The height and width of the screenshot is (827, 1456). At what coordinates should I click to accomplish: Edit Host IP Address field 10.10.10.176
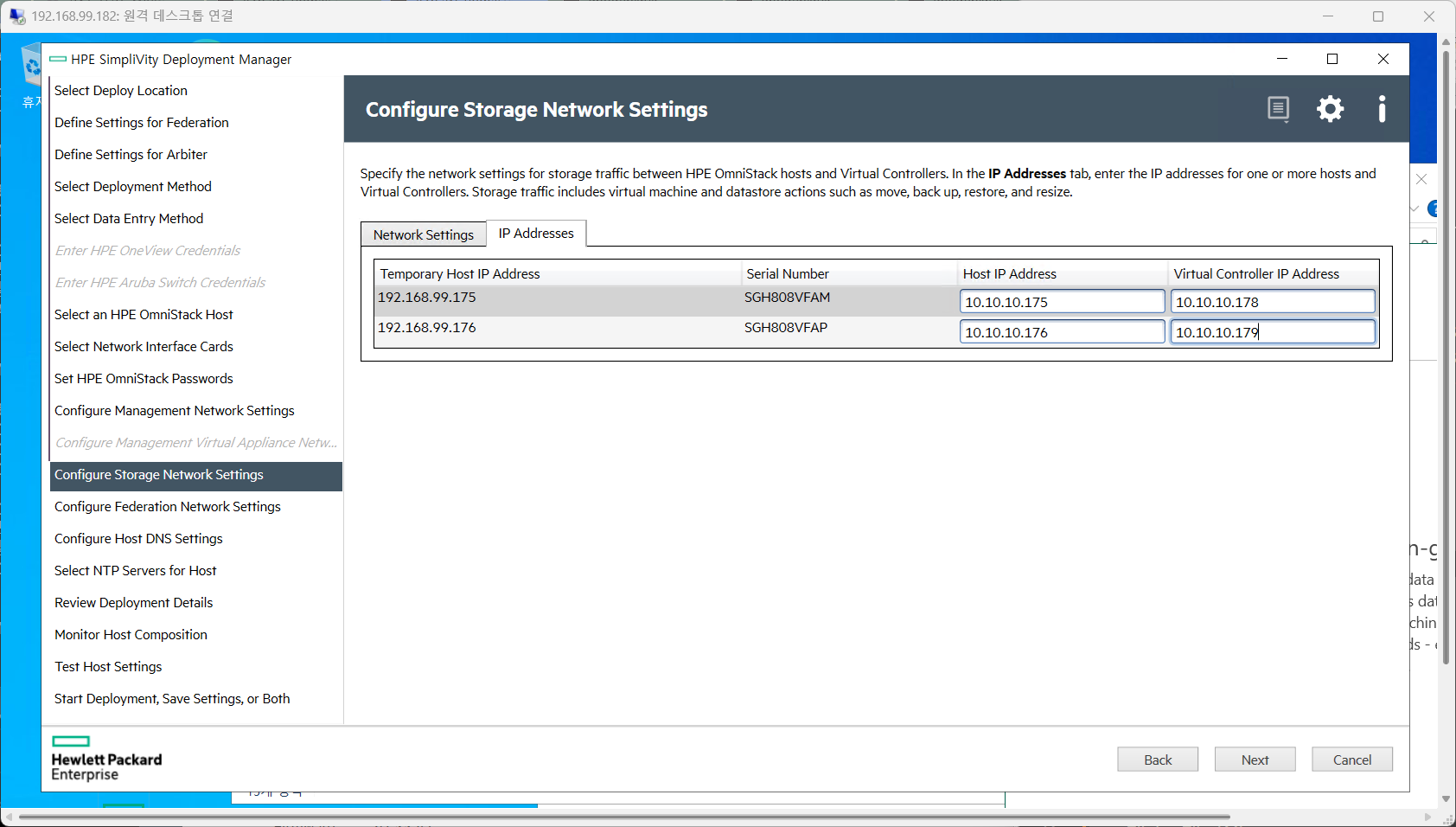(x=1062, y=332)
